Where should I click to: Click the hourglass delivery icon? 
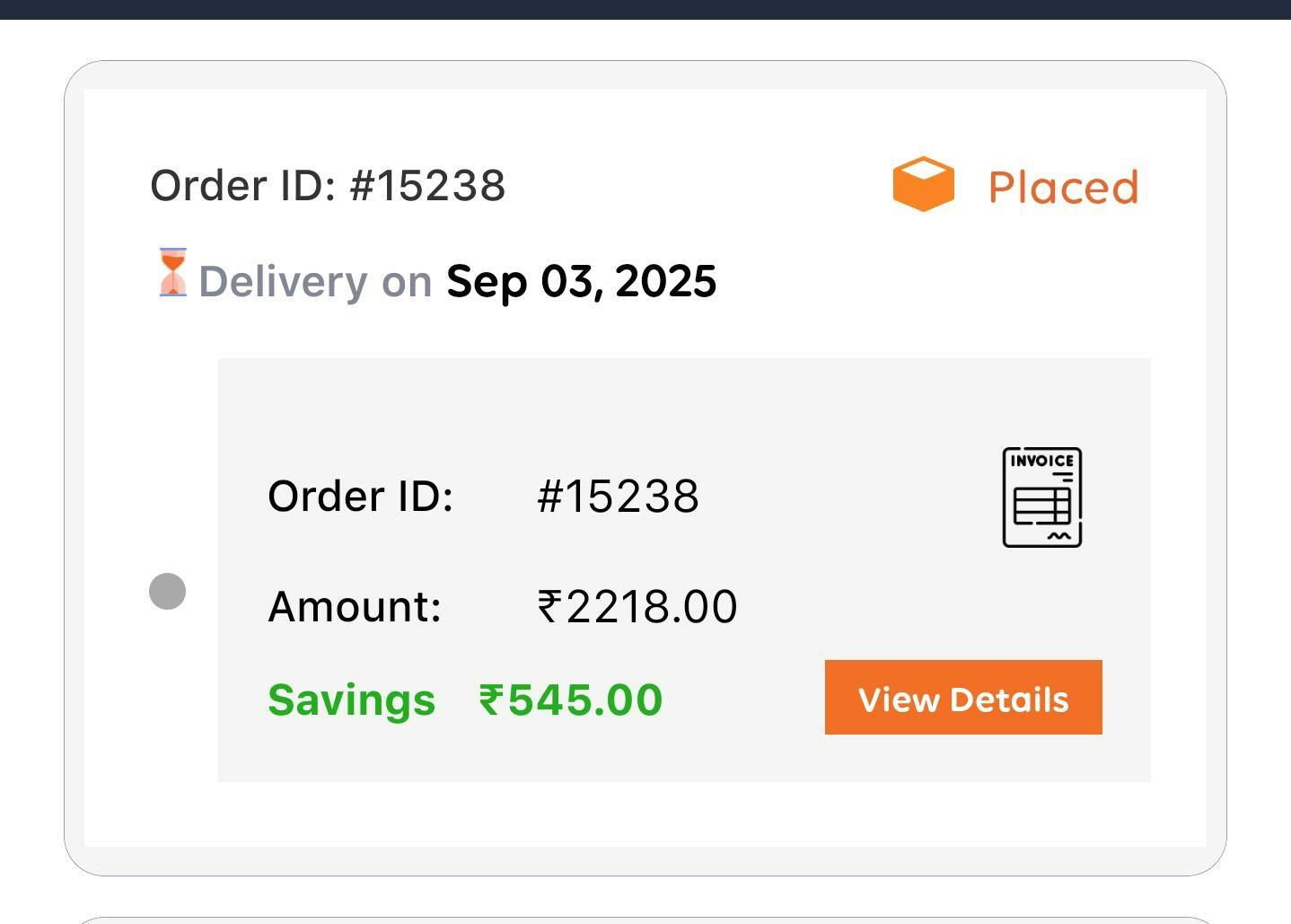[172, 272]
